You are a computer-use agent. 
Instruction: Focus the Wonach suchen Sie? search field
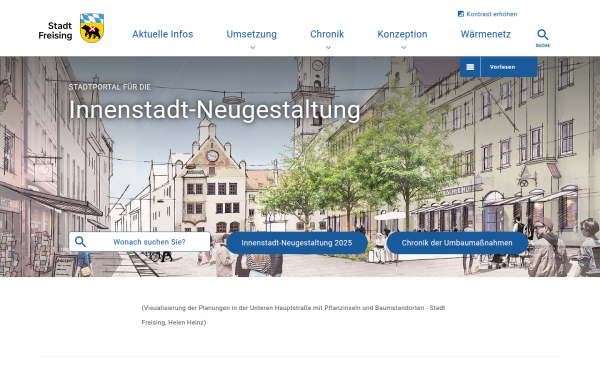click(140, 242)
